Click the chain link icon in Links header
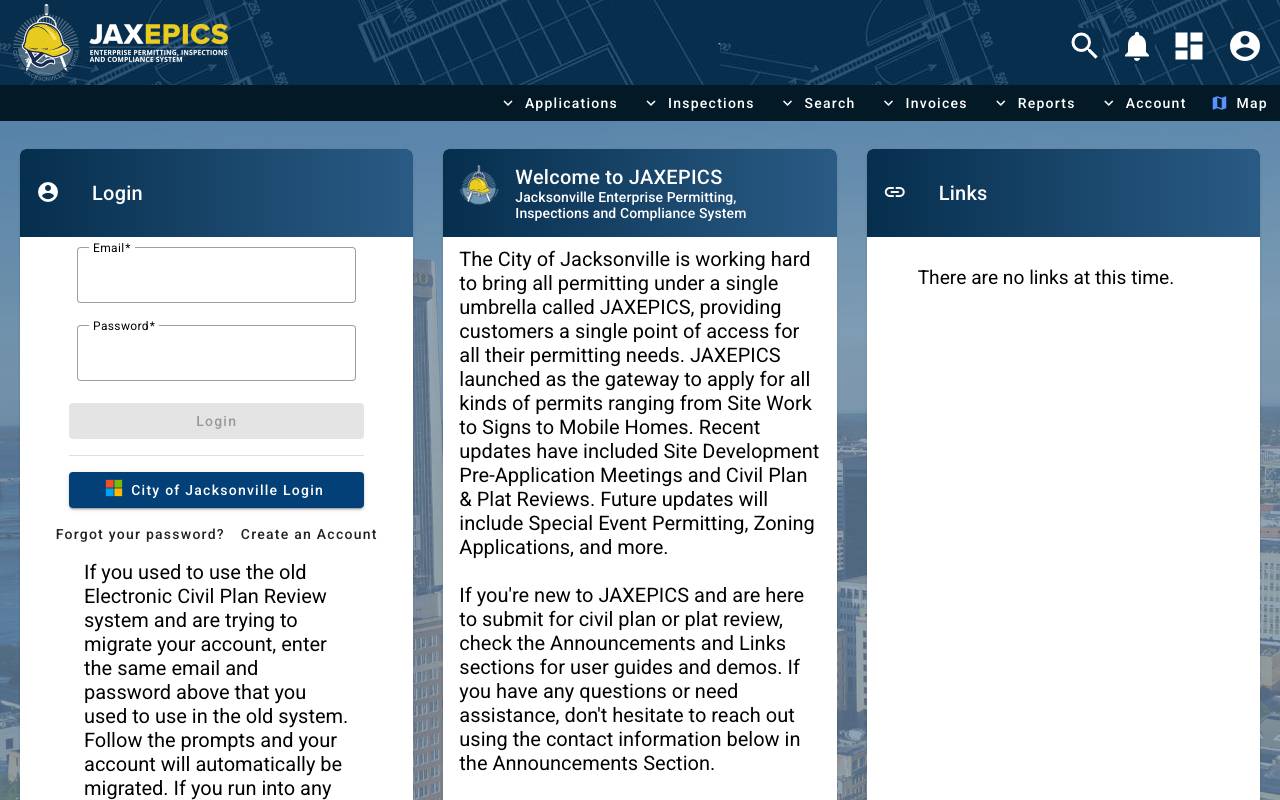The height and width of the screenshot is (800, 1280). pos(895,192)
